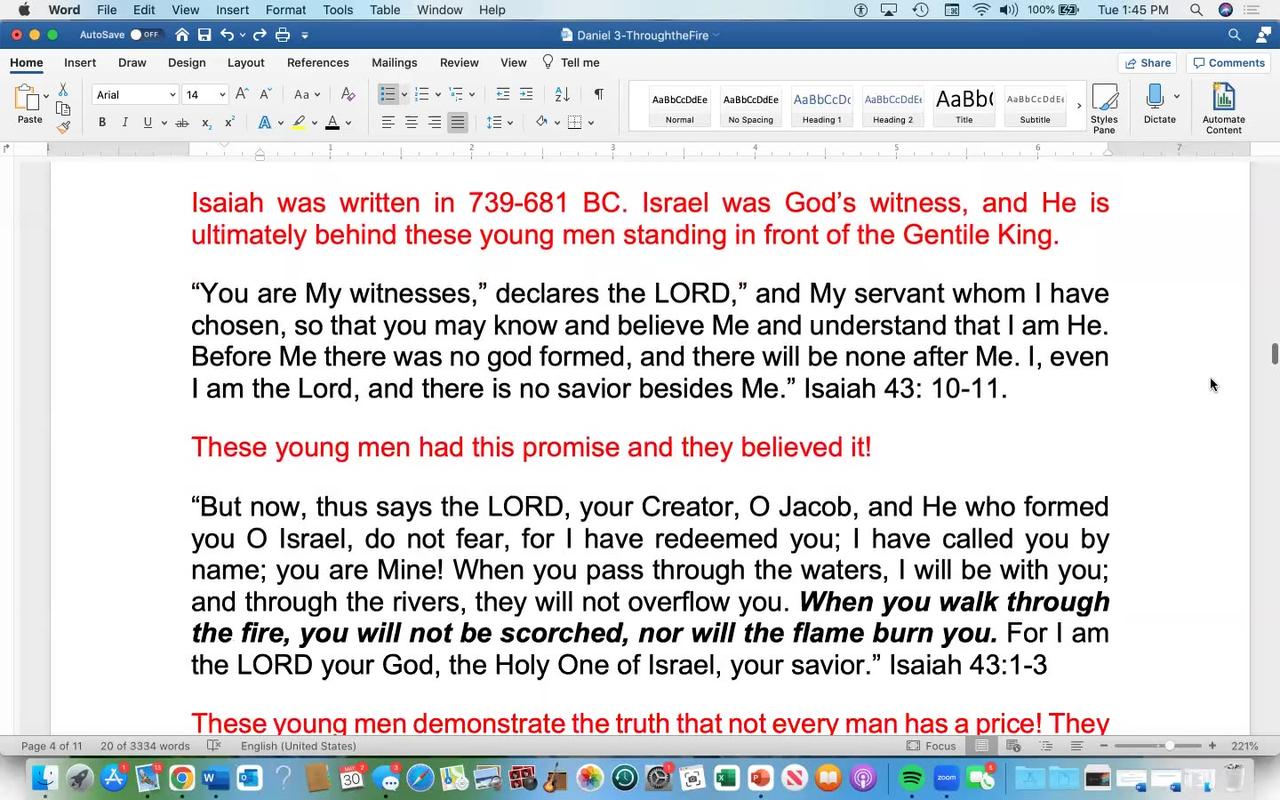Select centered text alignment
This screenshot has height=800, width=1280.
411,122
